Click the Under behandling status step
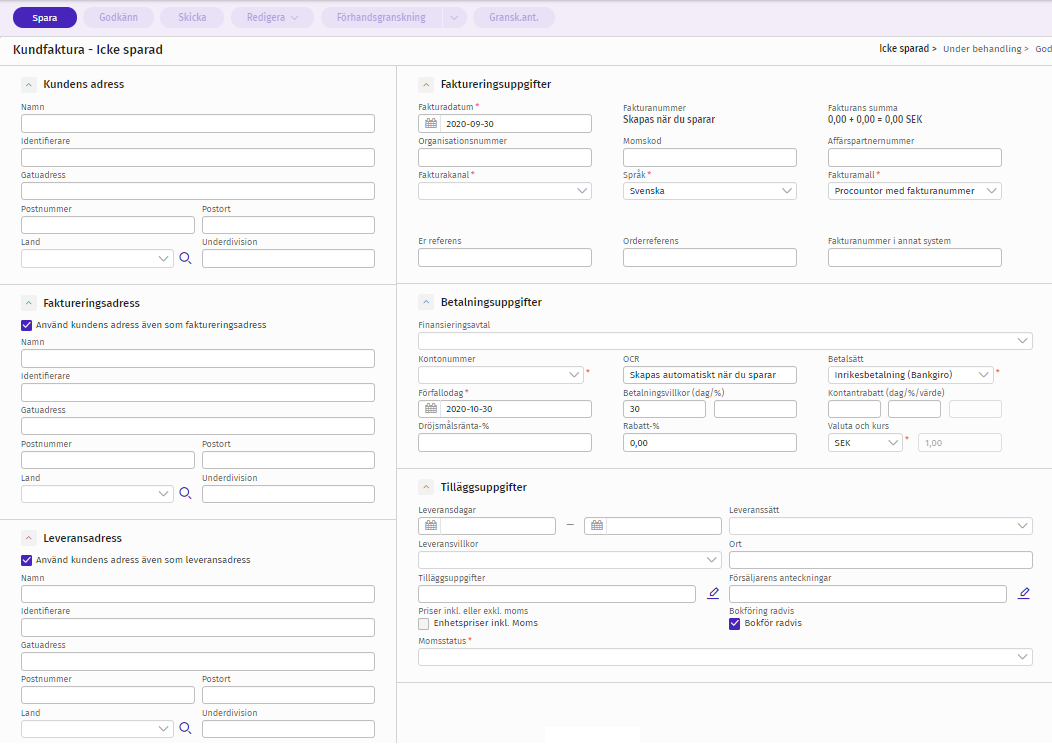The height and width of the screenshot is (750, 1052). pos(982,49)
